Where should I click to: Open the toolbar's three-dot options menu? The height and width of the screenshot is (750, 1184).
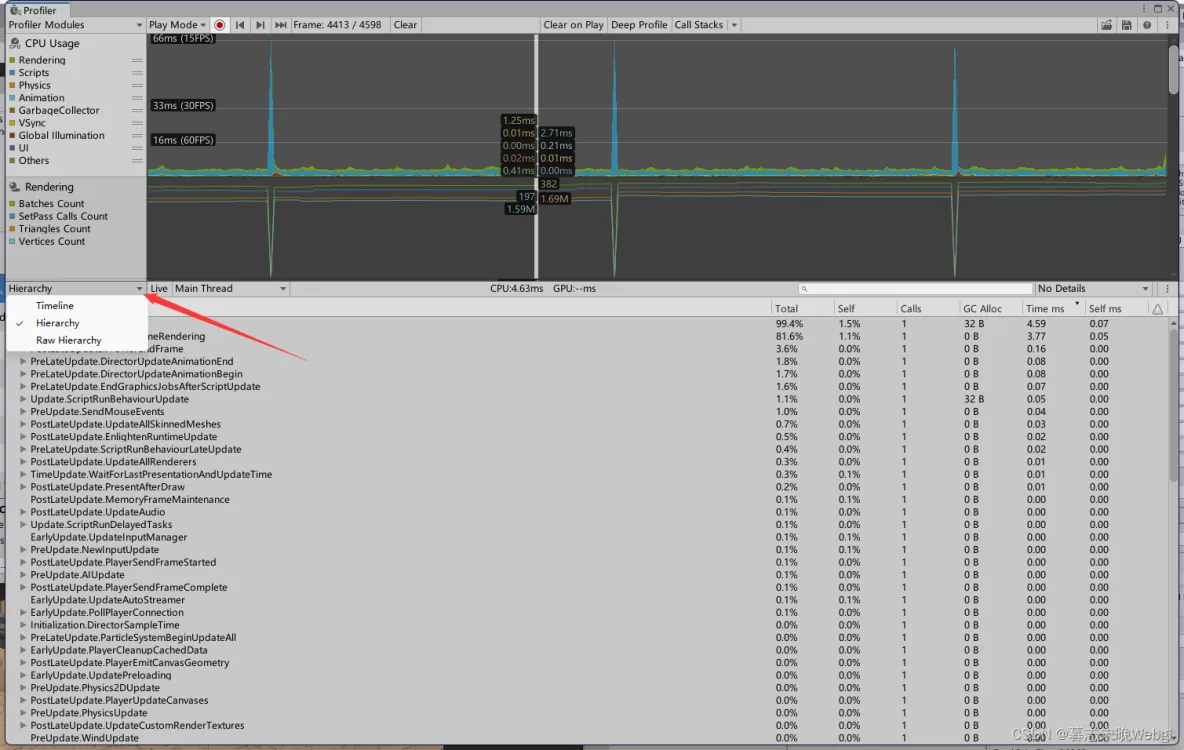click(x=1167, y=25)
